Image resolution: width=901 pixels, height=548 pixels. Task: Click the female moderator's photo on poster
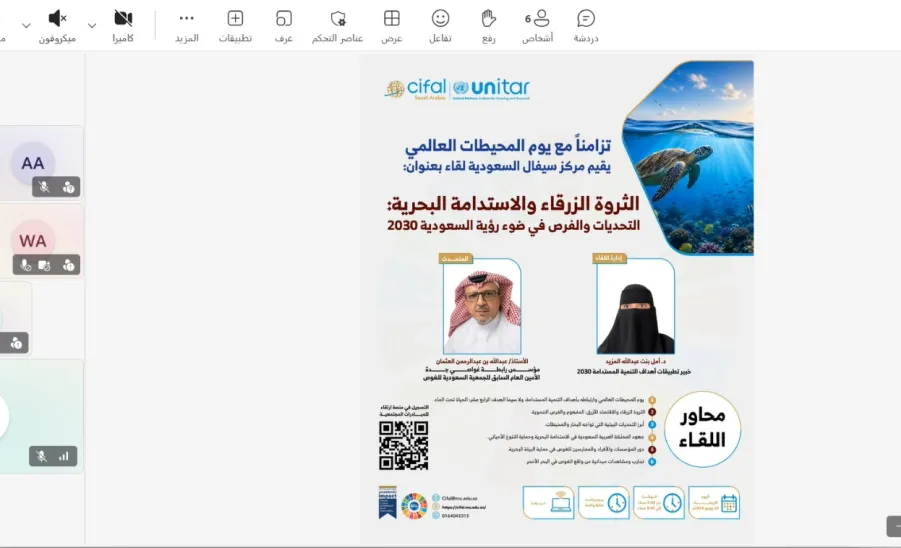(635, 306)
